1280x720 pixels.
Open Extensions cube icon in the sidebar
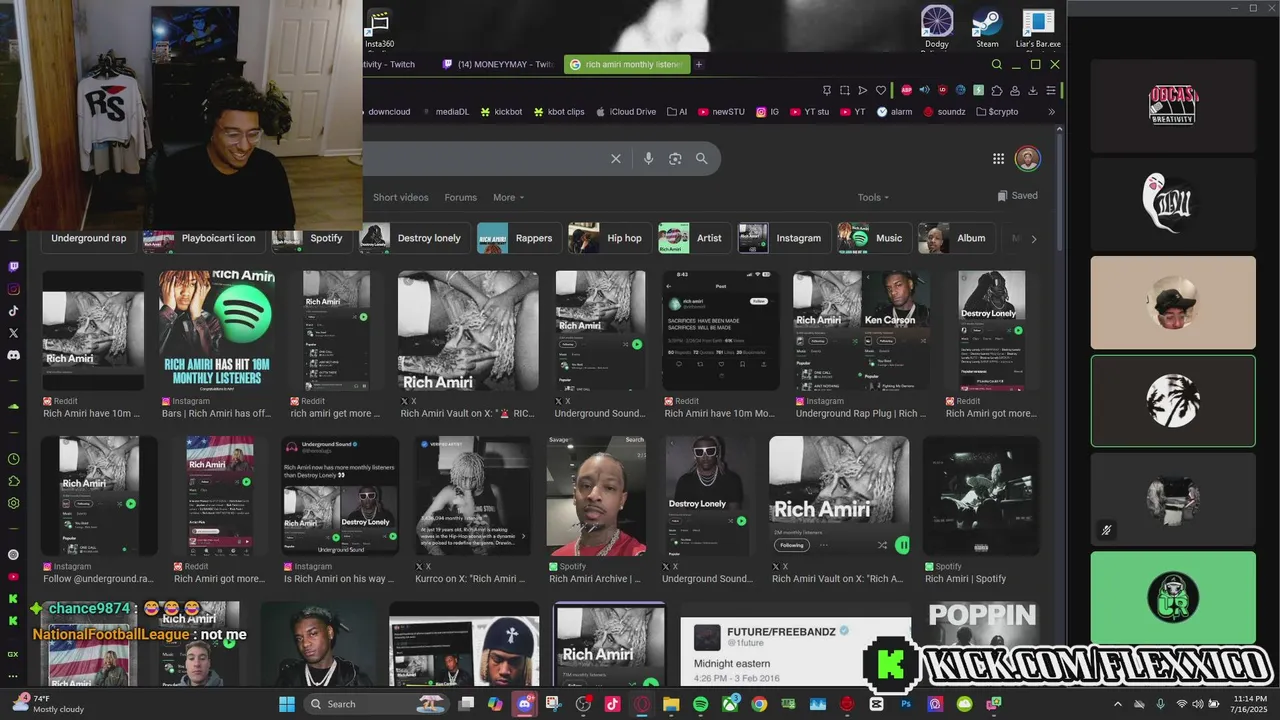coord(13,481)
